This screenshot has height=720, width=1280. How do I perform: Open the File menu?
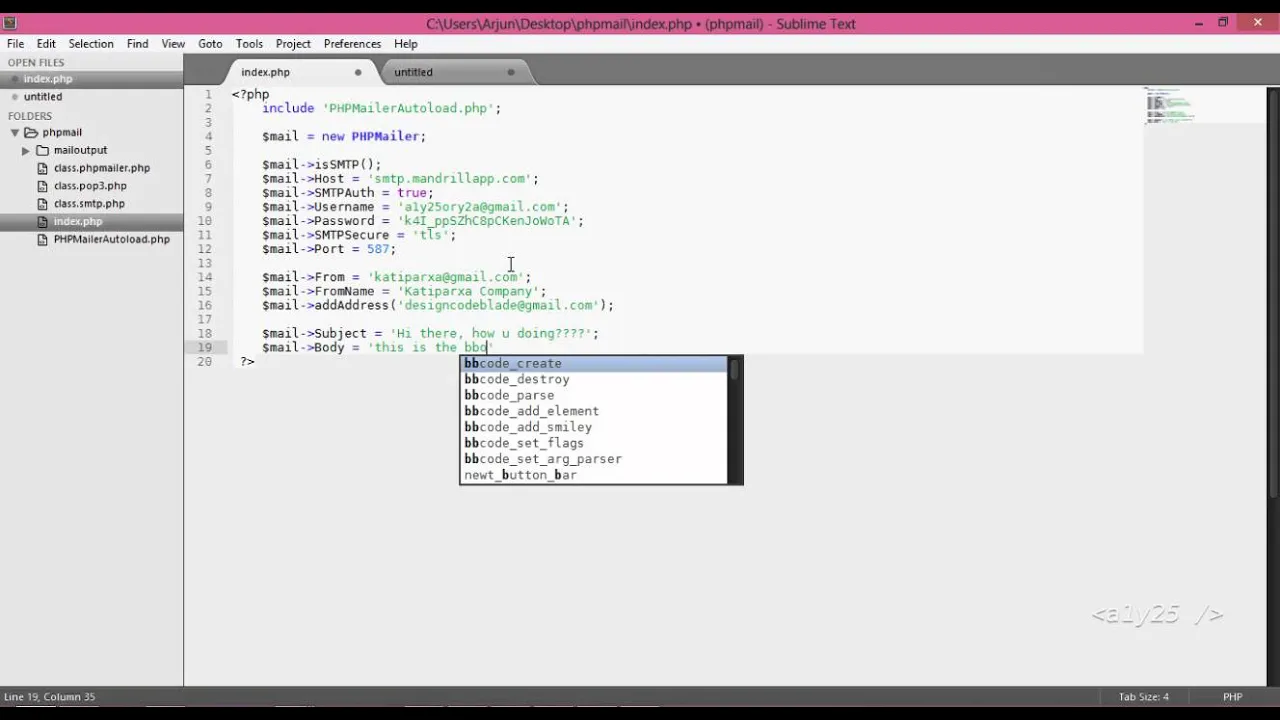pyautogui.click(x=16, y=44)
